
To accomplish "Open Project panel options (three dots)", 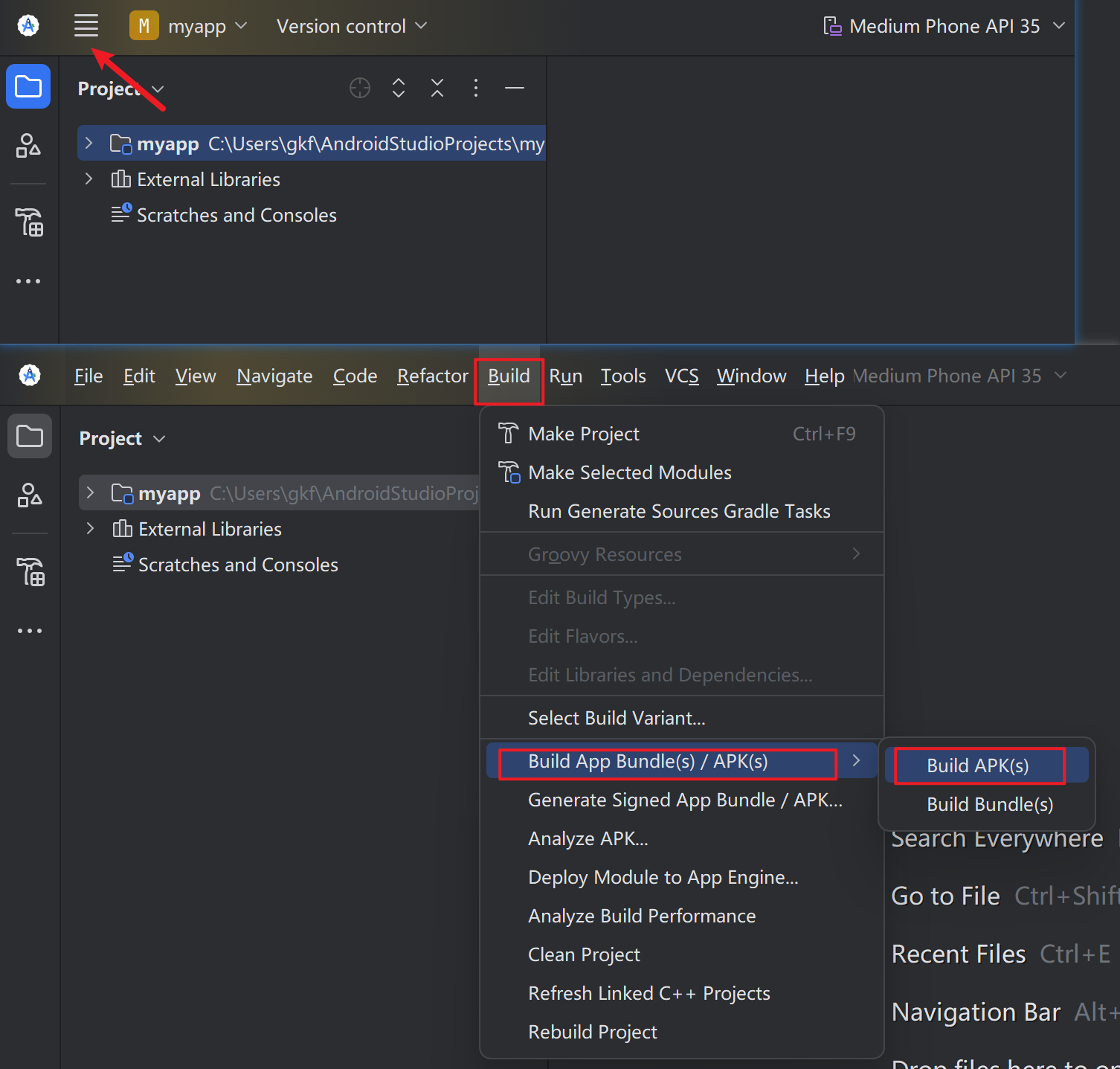I will coord(476,88).
